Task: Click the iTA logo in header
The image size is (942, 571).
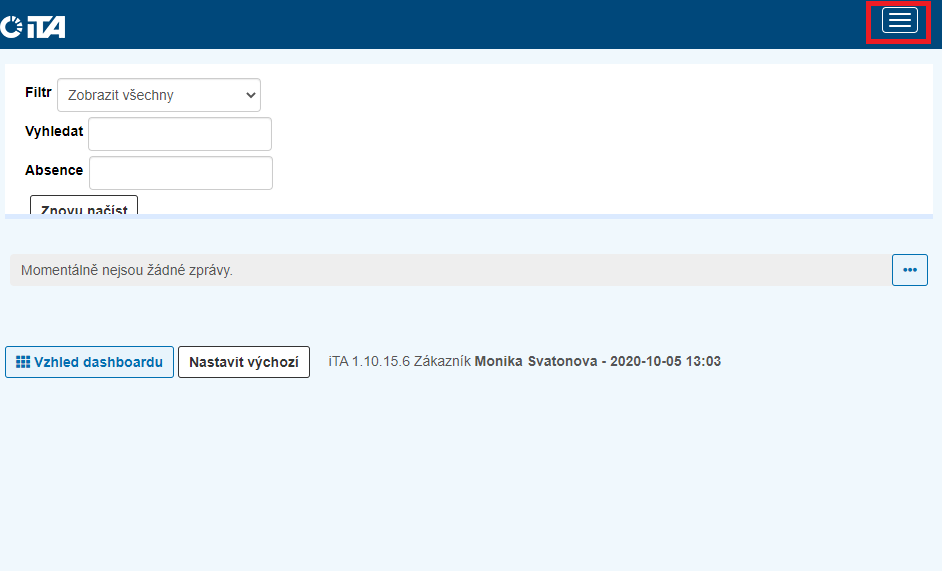Action: 33,27
